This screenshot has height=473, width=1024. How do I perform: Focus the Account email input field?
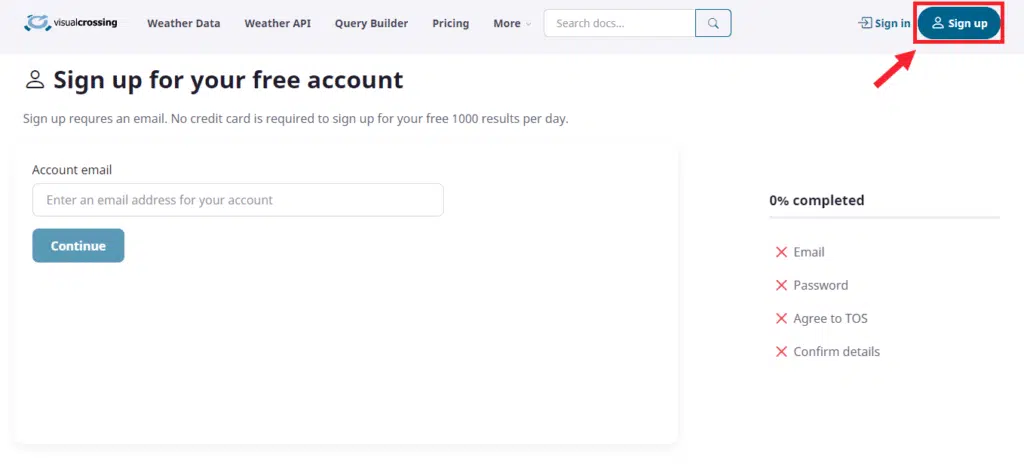[x=237, y=200]
